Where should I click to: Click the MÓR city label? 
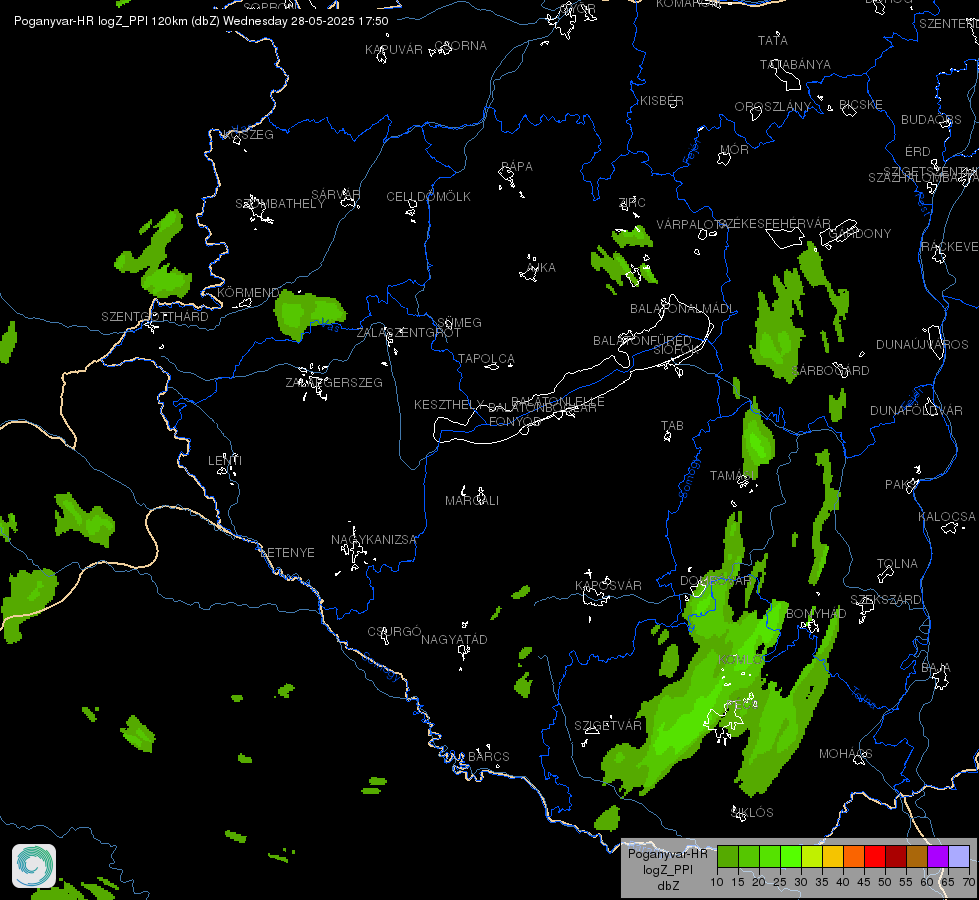[734, 150]
